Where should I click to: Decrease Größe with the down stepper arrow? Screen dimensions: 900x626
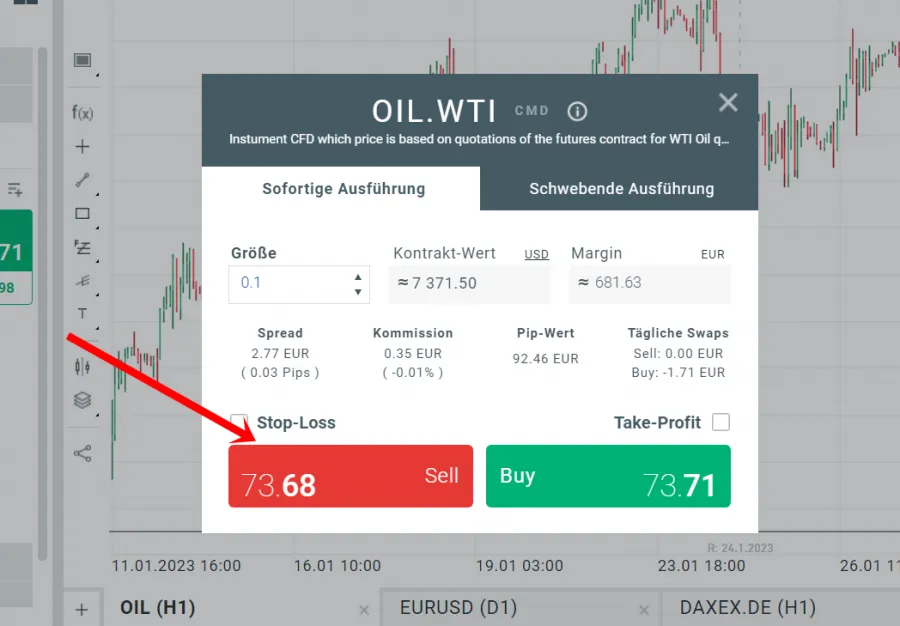358,292
